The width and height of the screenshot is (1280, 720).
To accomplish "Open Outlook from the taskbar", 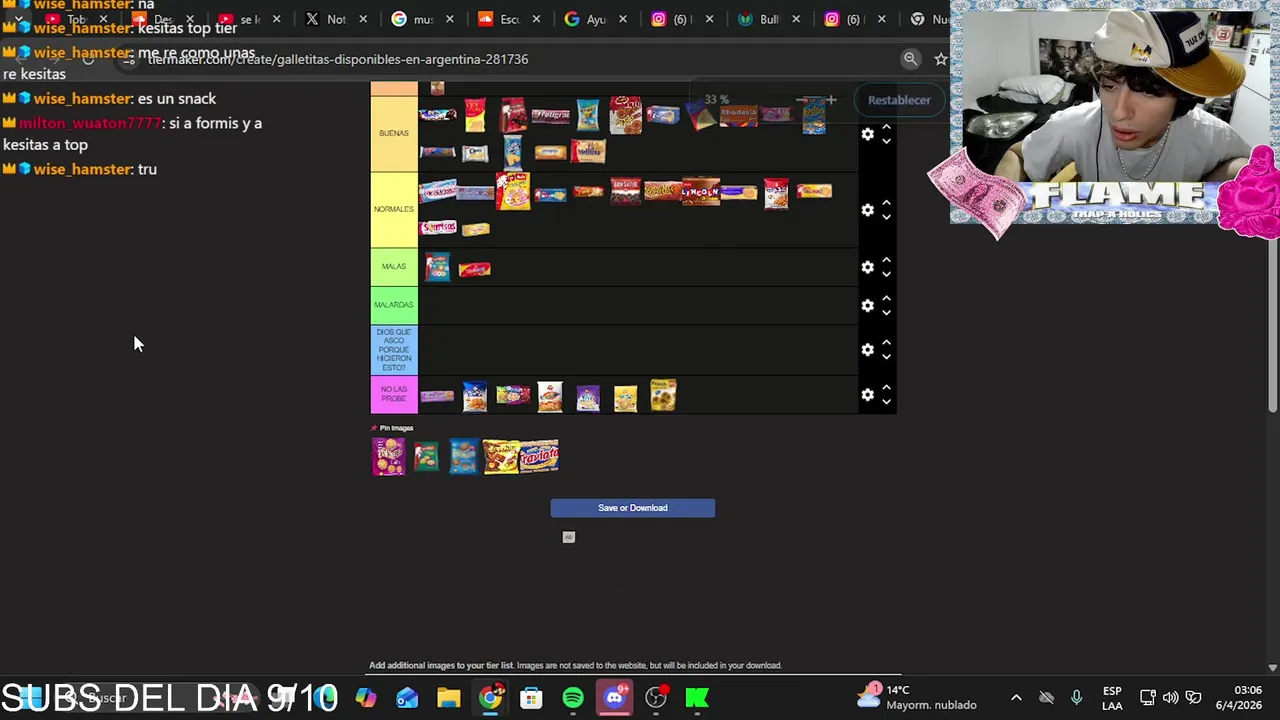I will tap(407, 697).
